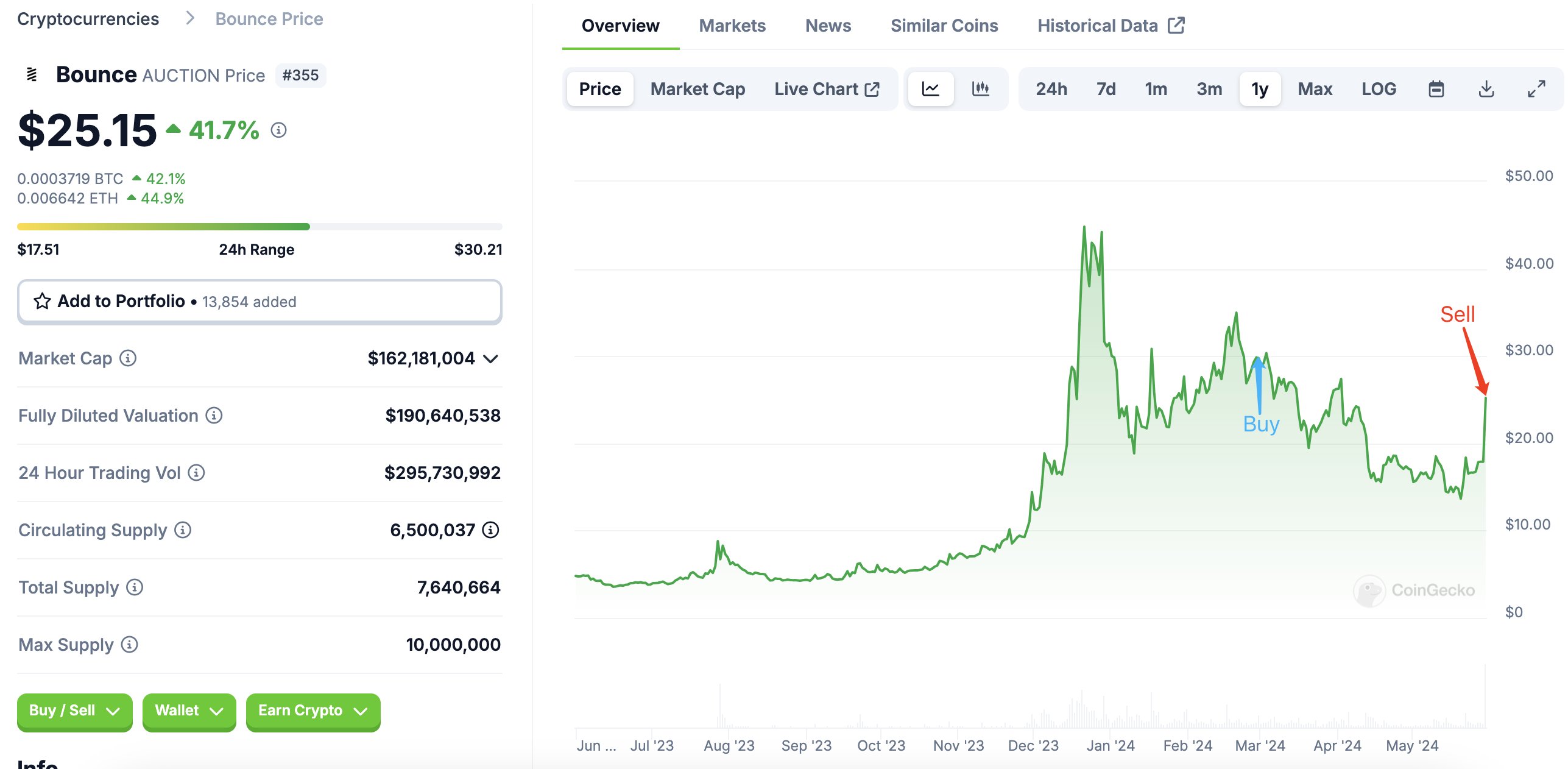Click the $190,640,538 valuation value
This screenshot has height=769, width=1568.
tap(443, 415)
